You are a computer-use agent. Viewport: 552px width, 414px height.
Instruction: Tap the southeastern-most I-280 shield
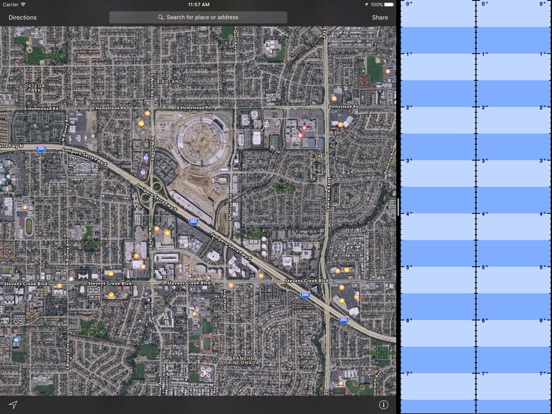coord(343,320)
